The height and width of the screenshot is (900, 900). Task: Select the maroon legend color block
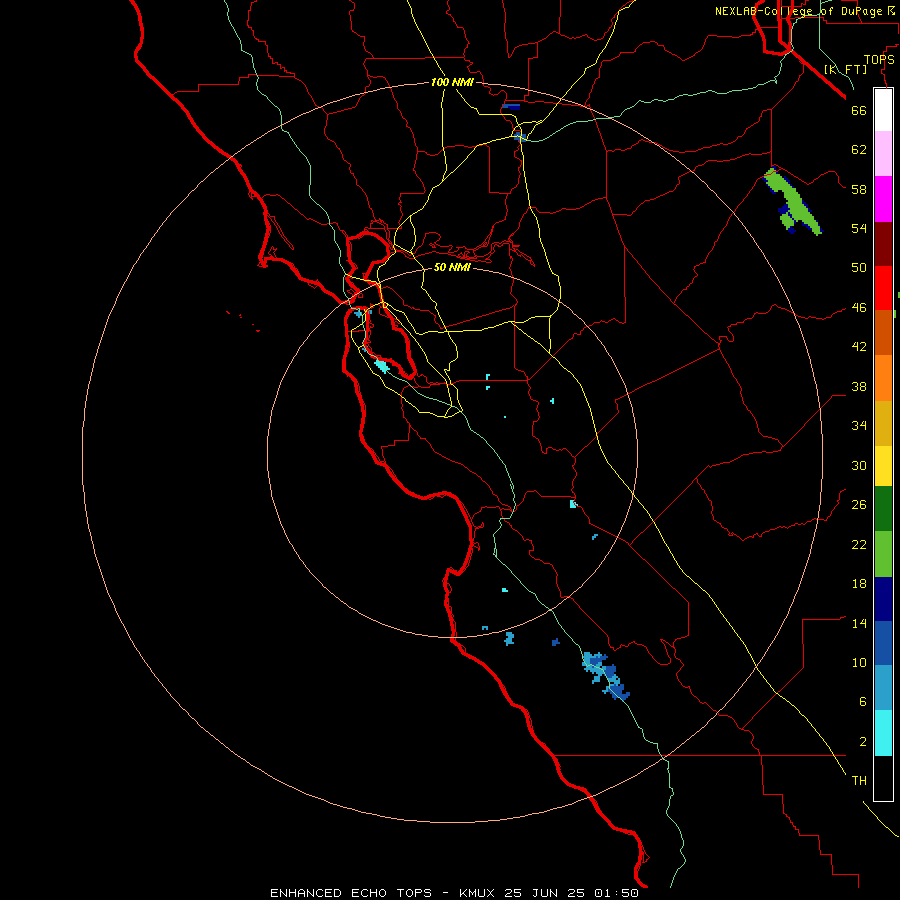pyautogui.click(x=883, y=244)
